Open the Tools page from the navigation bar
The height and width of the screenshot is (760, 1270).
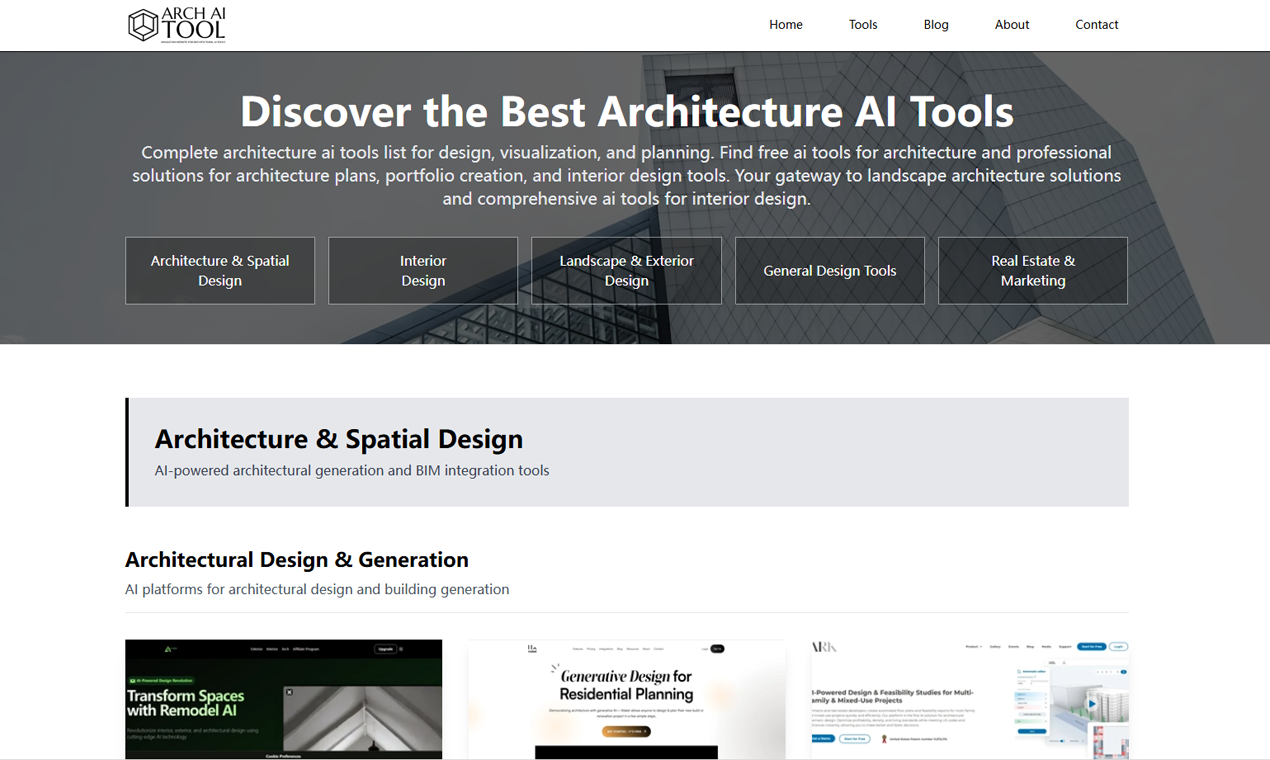(x=863, y=24)
